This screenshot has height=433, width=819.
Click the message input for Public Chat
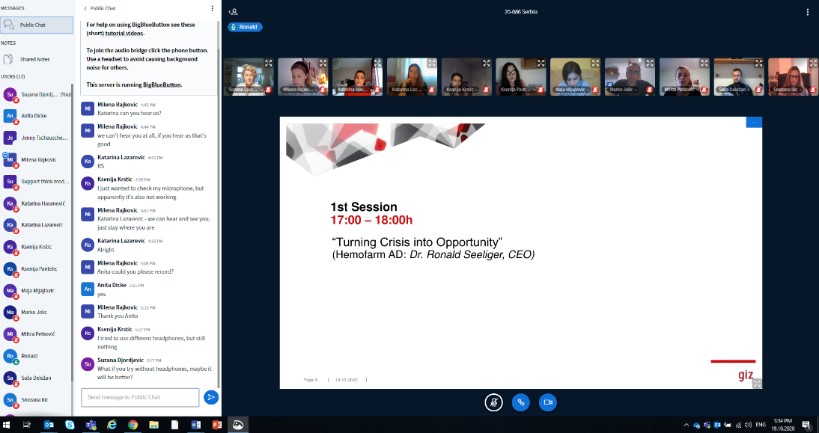[x=140, y=397]
